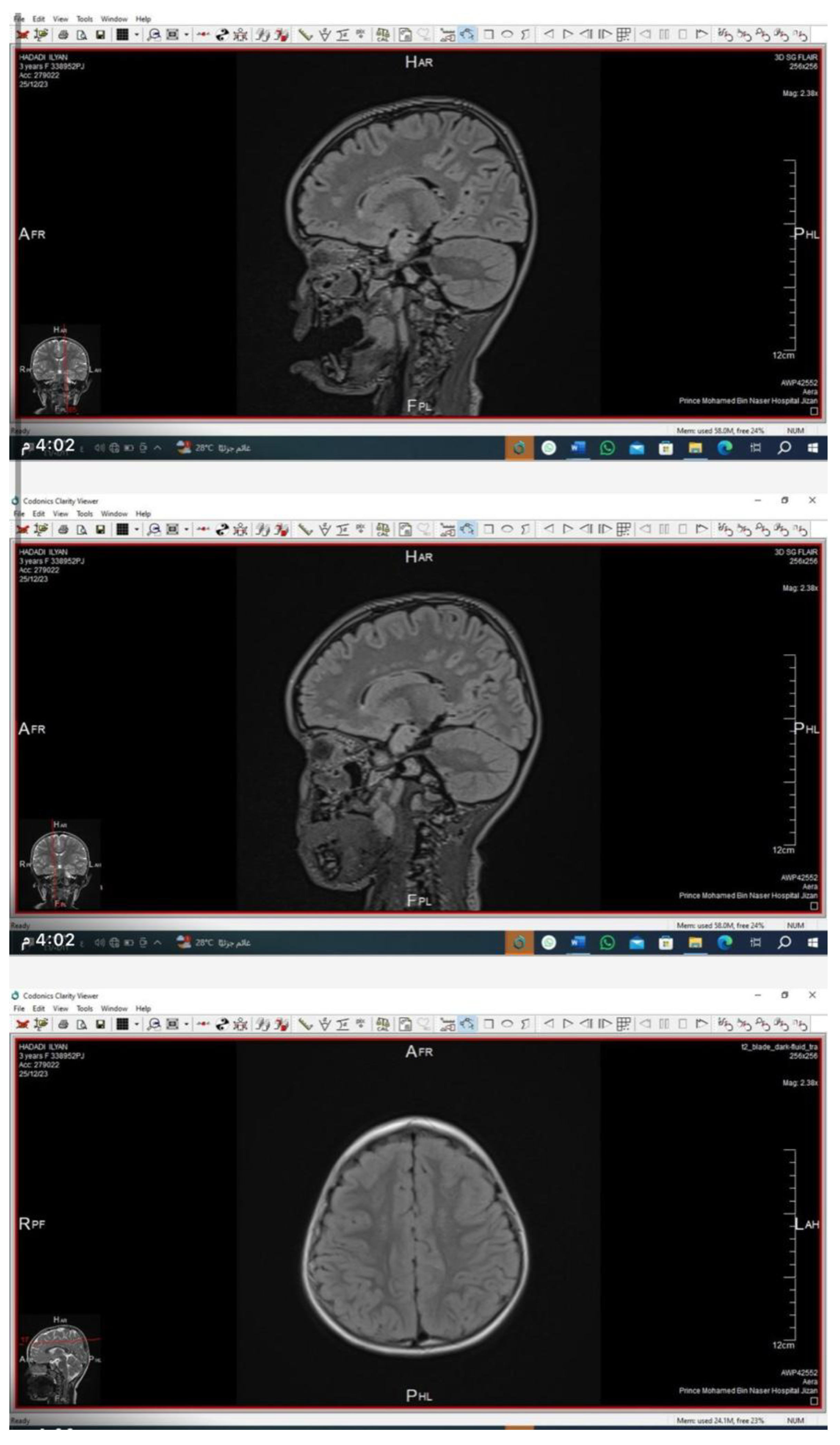Viewport: 840px width, 1445px height.
Task: Click the zoom magnifier tool in the middle window
Action: click(x=154, y=530)
